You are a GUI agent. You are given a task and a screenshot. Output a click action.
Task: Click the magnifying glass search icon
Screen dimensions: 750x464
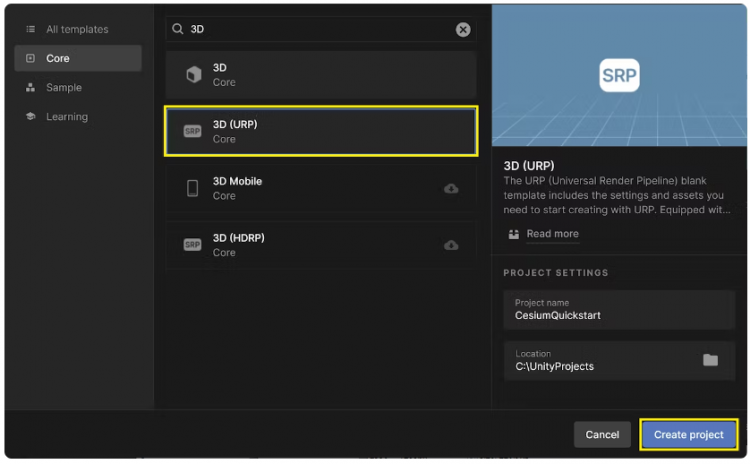click(179, 30)
